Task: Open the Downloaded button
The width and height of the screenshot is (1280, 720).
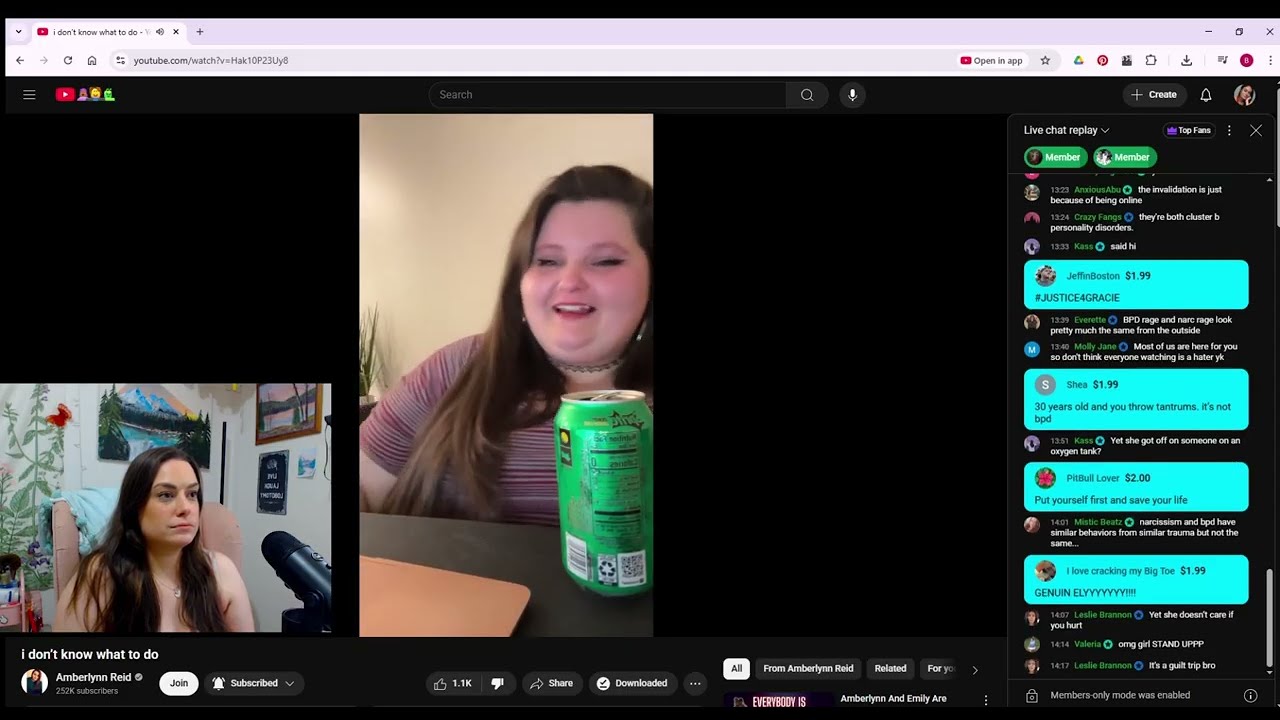Action: tap(632, 683)
